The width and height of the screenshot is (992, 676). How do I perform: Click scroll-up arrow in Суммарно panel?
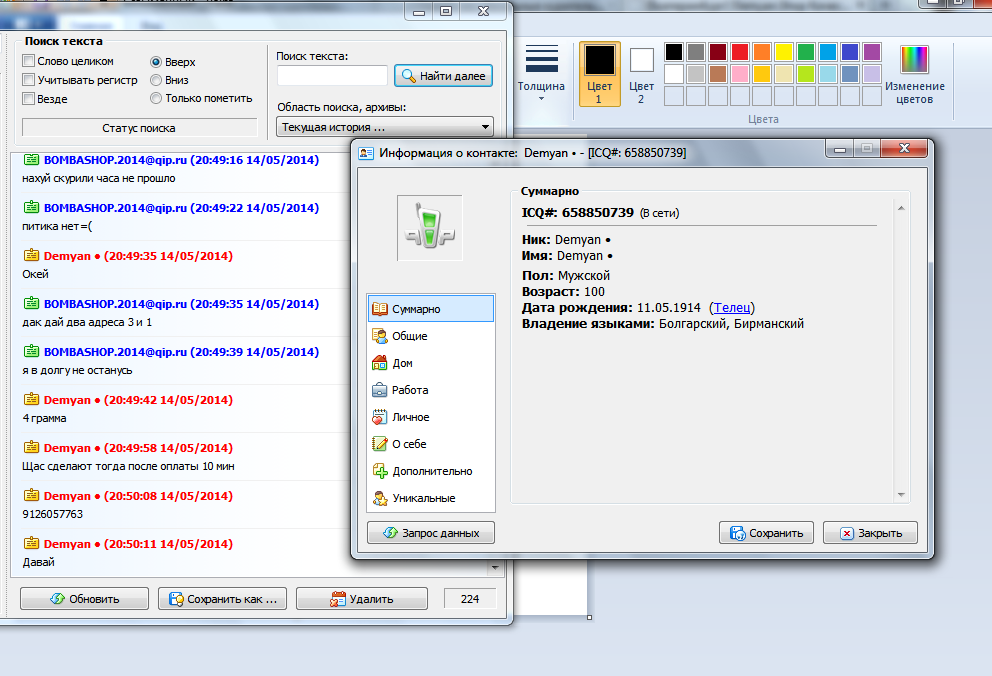tap(901, 208)
